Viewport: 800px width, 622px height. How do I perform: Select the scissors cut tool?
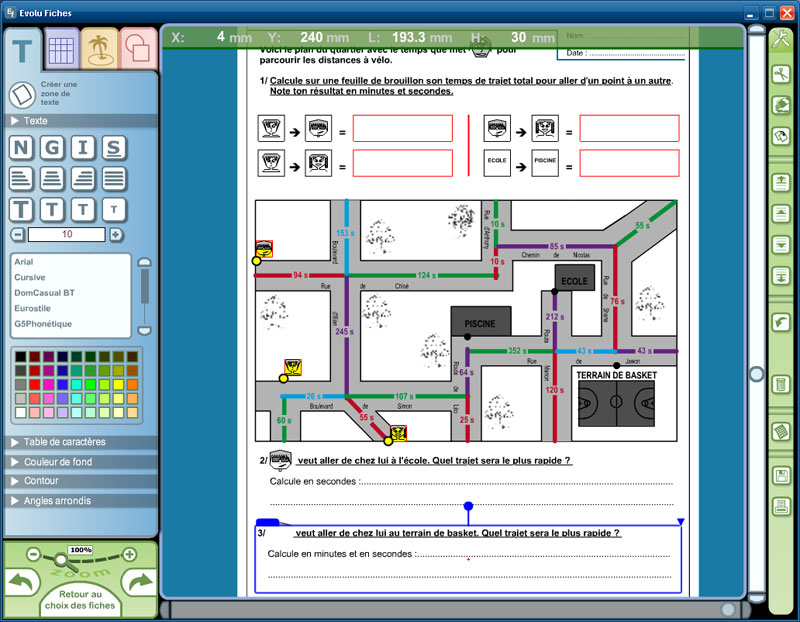[x=781, y=74]
